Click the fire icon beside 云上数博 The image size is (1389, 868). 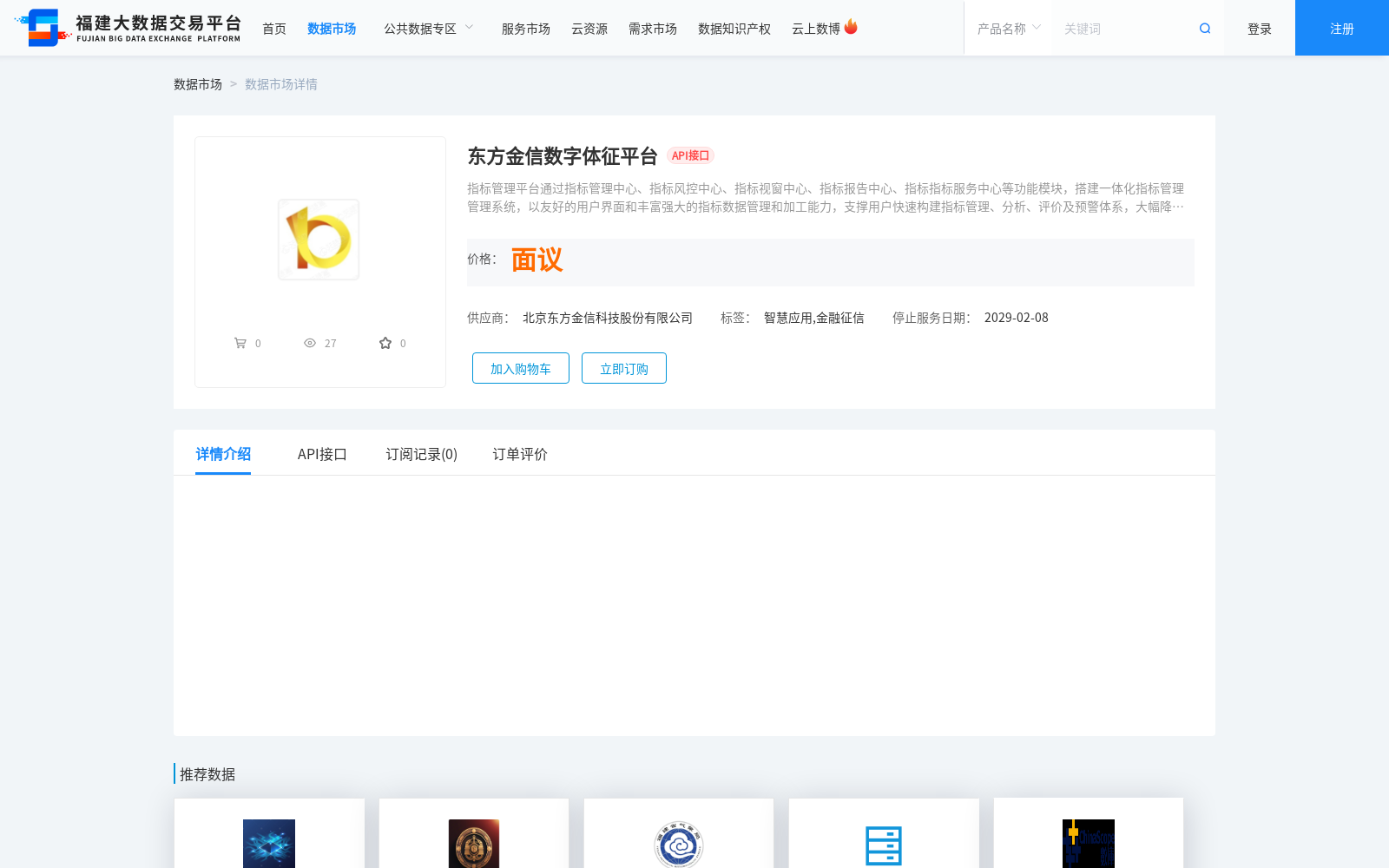click(x=851, y=27)
